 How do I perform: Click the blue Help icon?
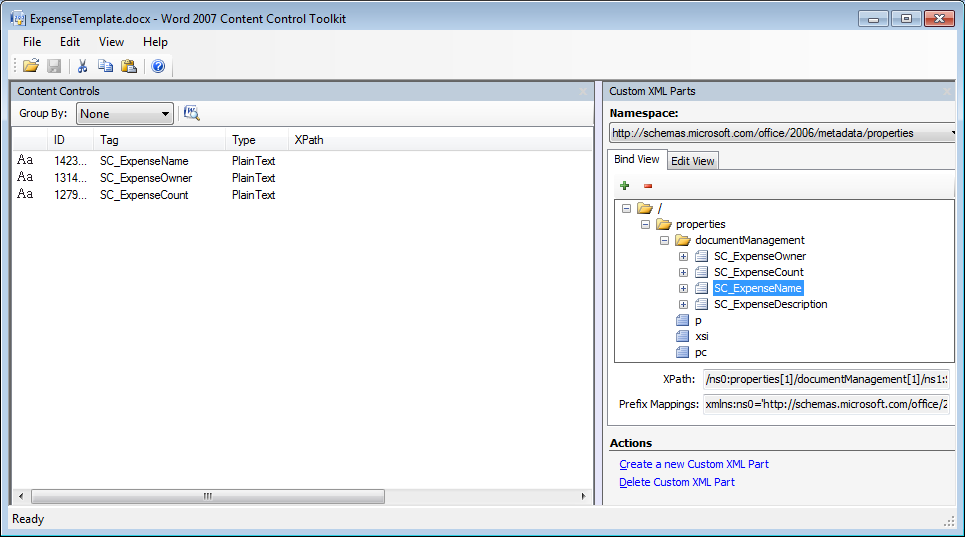click(158, 66)
